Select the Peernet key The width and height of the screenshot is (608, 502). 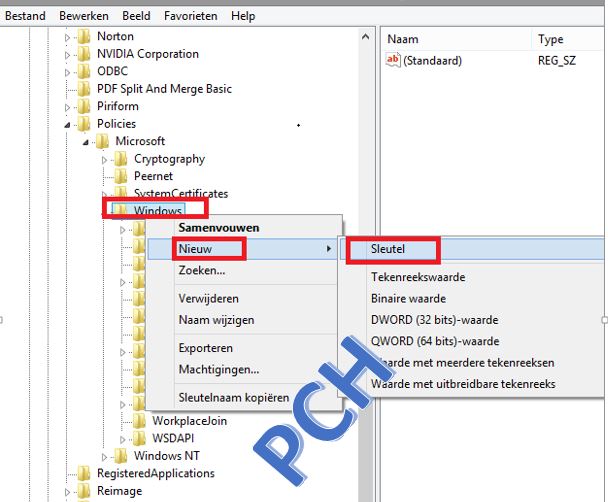pyautogui.click(x=154, y=176)
